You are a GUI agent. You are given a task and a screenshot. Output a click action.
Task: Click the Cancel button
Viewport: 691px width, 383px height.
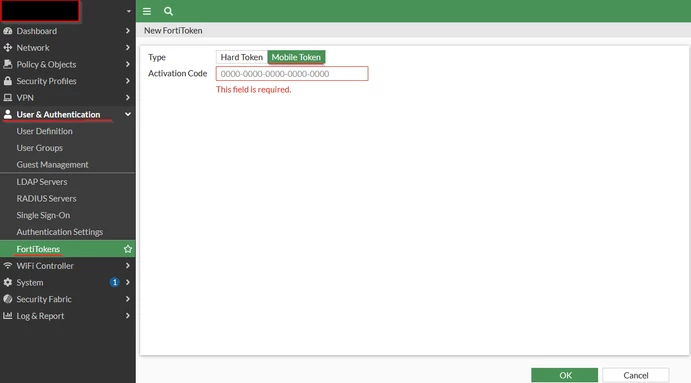[635, 375]
